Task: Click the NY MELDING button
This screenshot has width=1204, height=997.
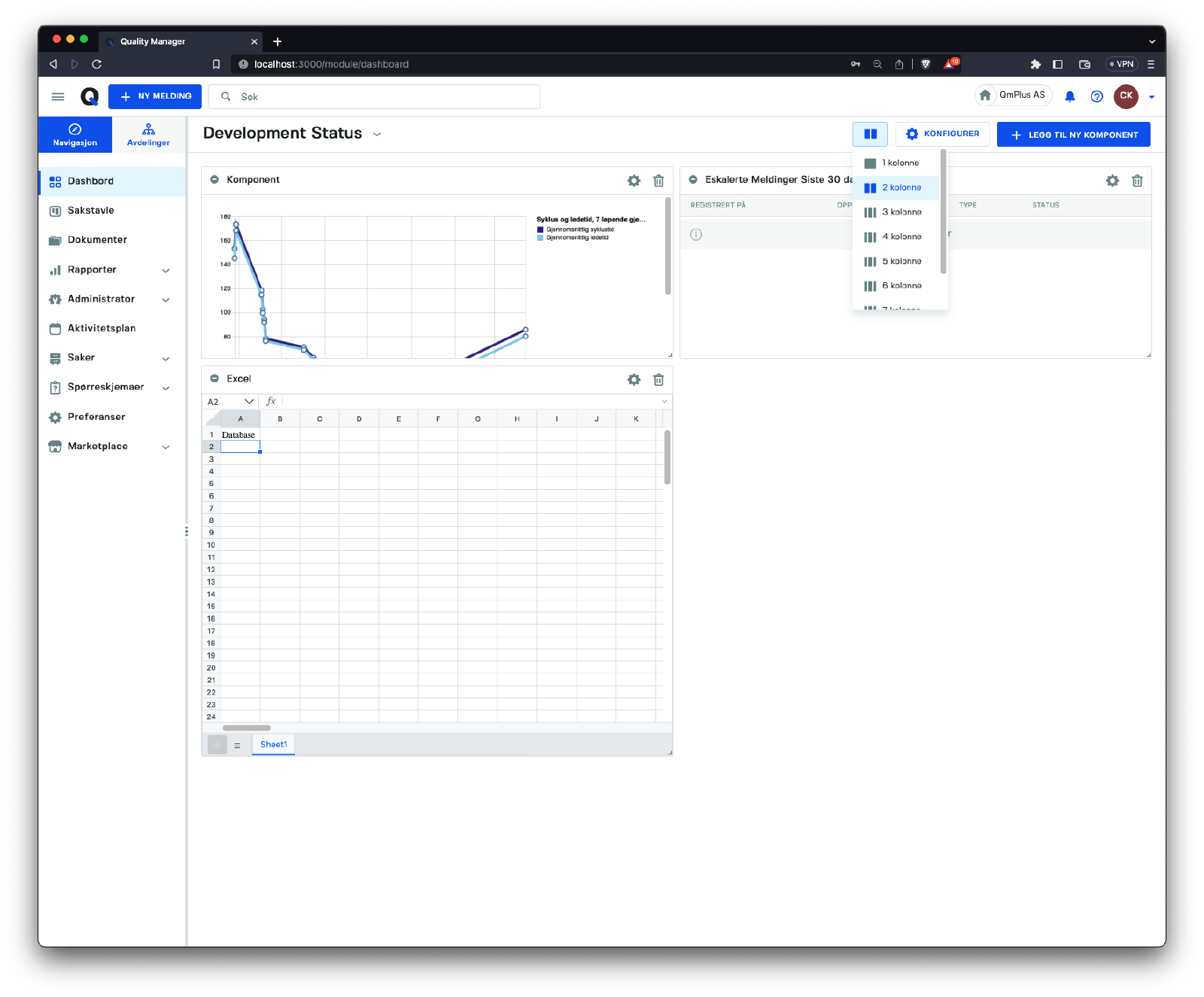Action: pos(155,96)
